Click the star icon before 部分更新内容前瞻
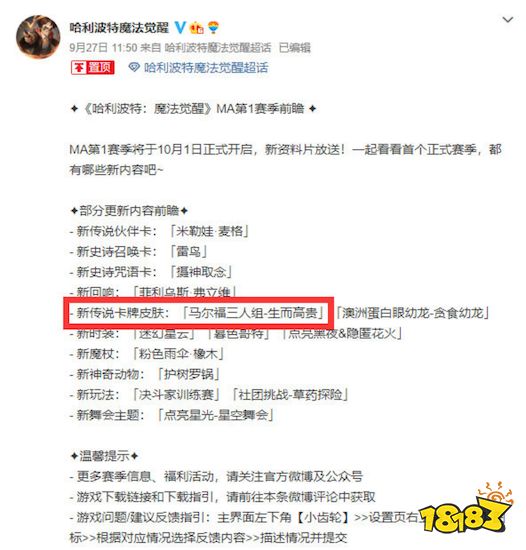Screen dimensions: 526x550 pyautogui.click(x=74, y=211)
